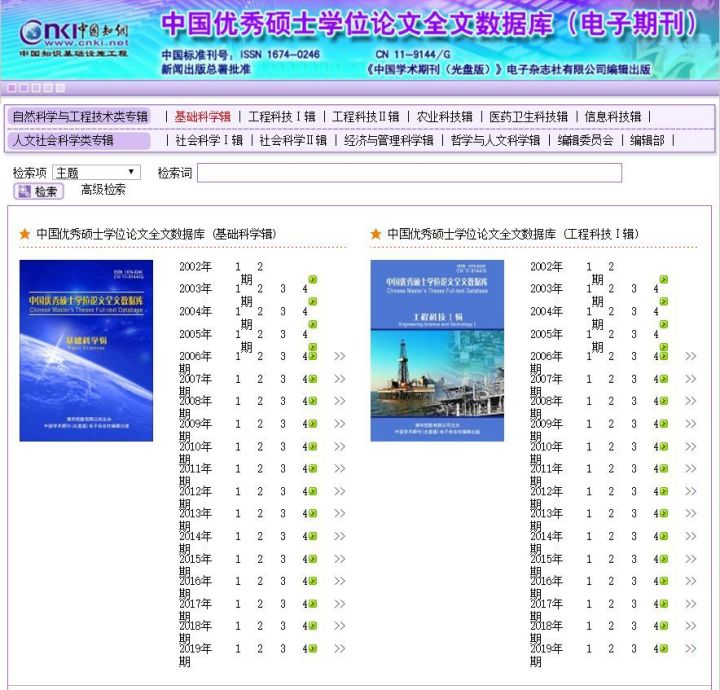Open issue 3 of 2008年 in 基础科学辑

[283, 401]
